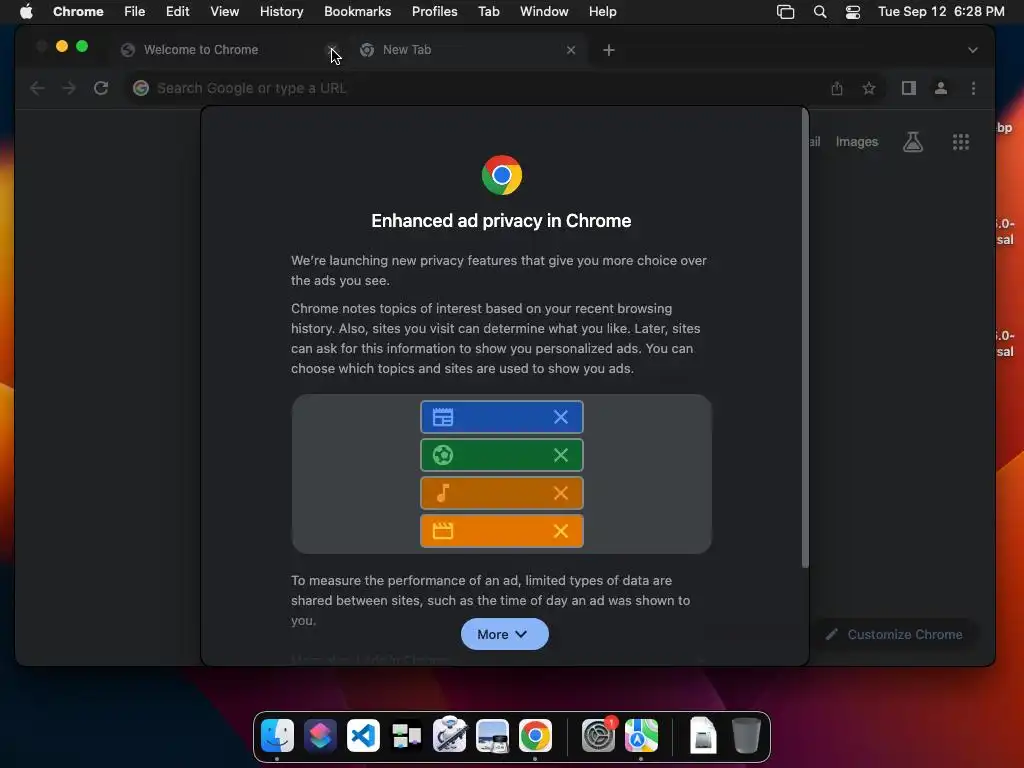Click Customize Chrome button
Screen dimensions: 1024x768
click(x=894, y=634)
